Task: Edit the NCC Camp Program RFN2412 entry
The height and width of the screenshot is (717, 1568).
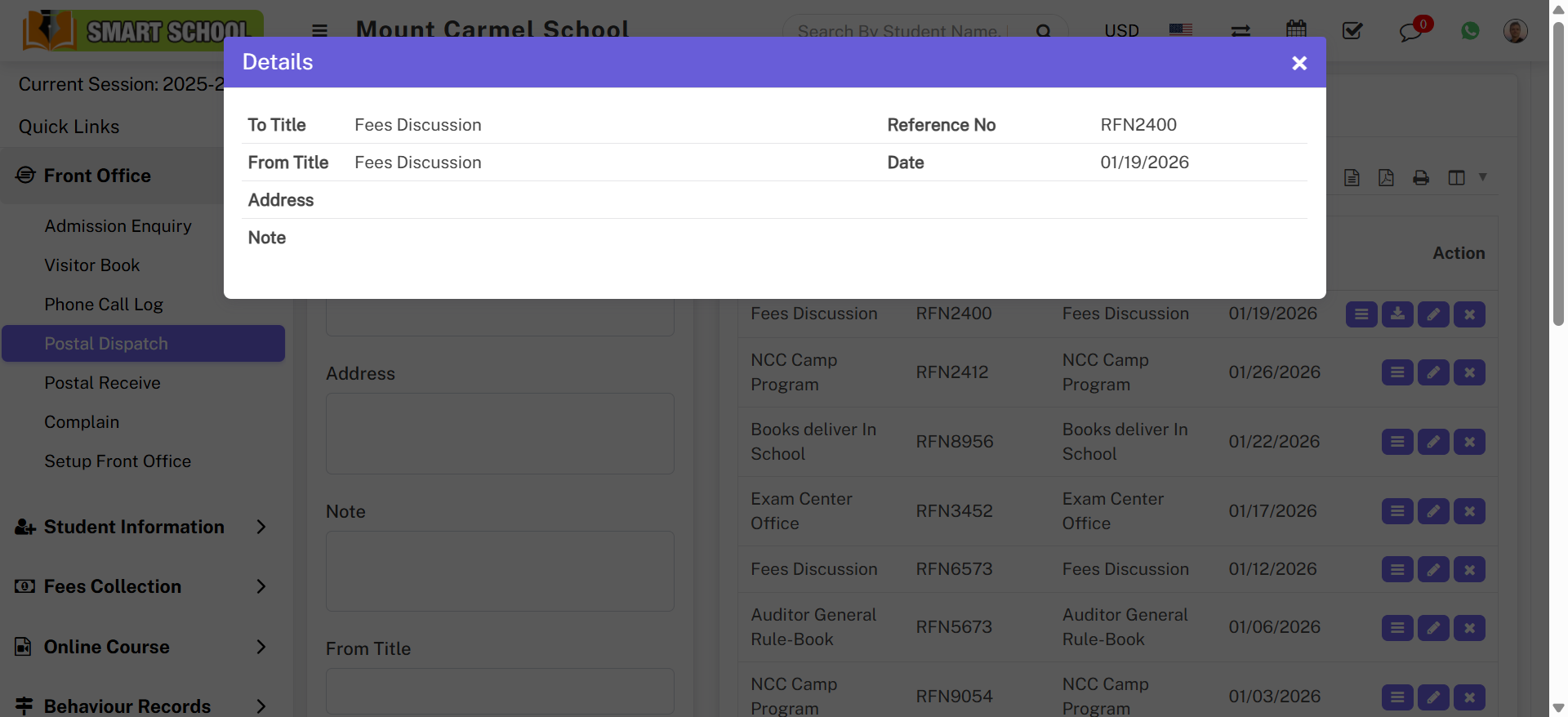Action: coord(1433,372)
